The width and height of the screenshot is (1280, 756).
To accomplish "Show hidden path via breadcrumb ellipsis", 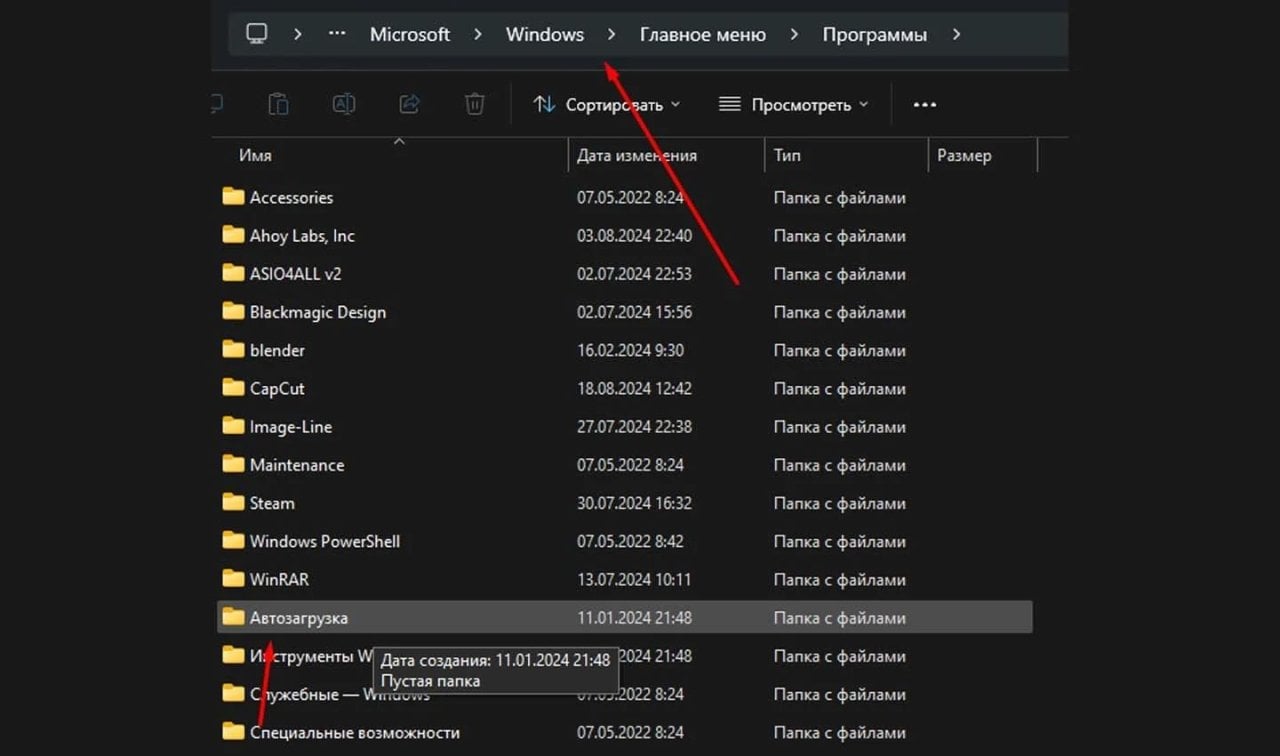I will click(337, 34).
